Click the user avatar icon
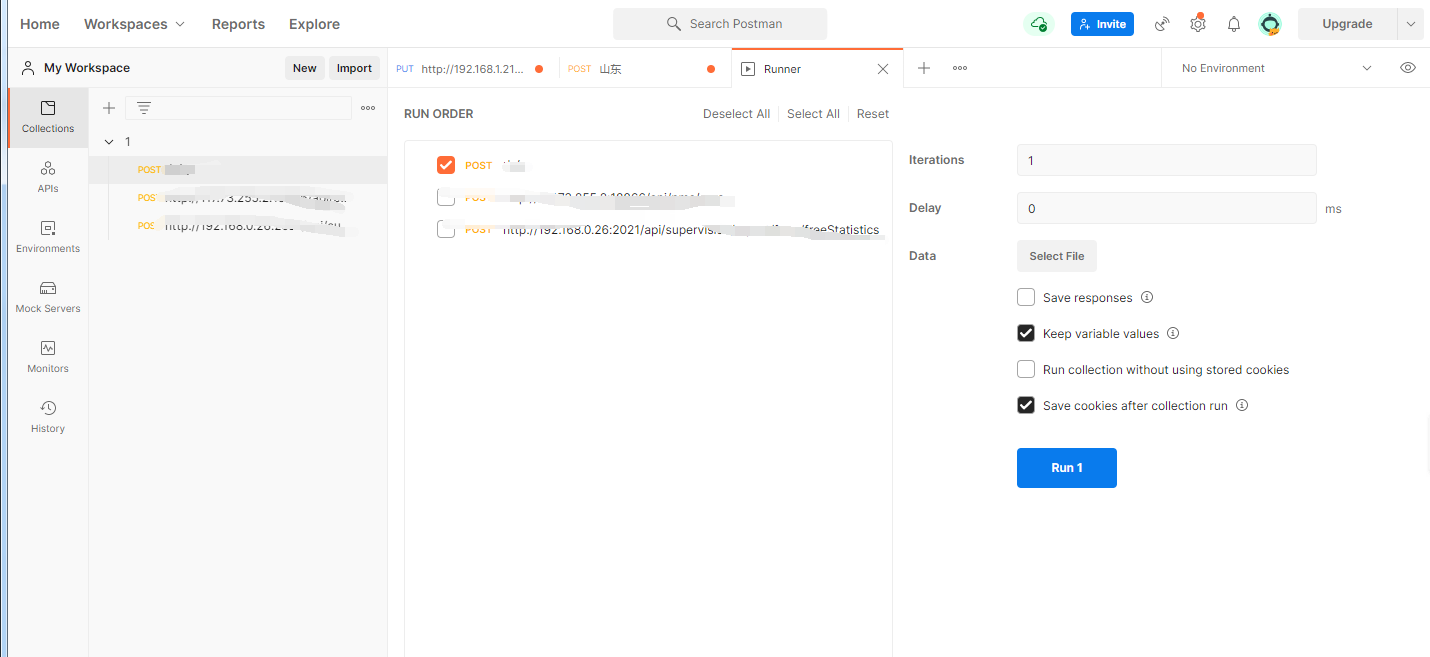The height and width of the screenshot is (657, 1430). point(1270,24)
